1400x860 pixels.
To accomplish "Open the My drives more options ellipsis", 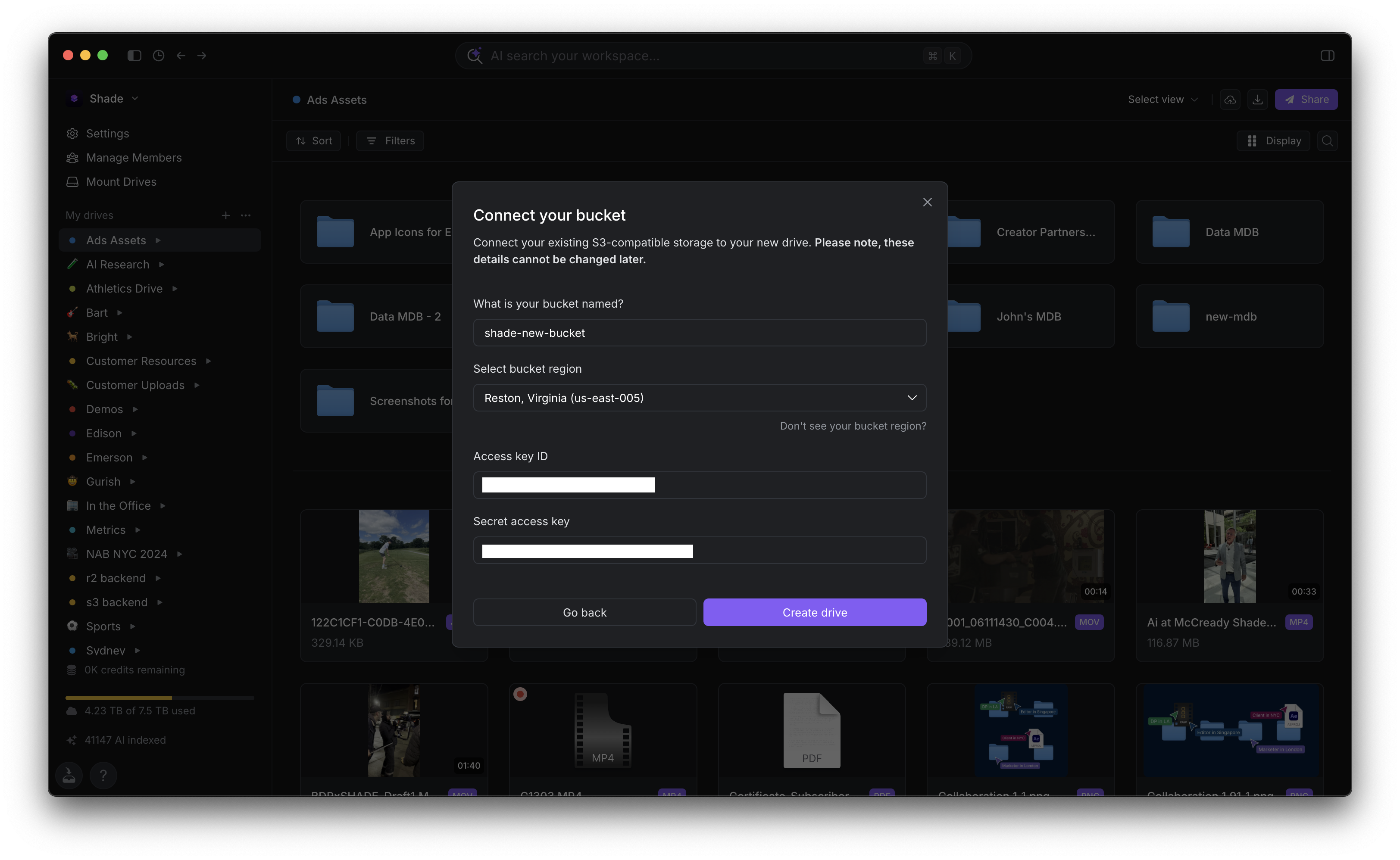I will coord(246,215).
